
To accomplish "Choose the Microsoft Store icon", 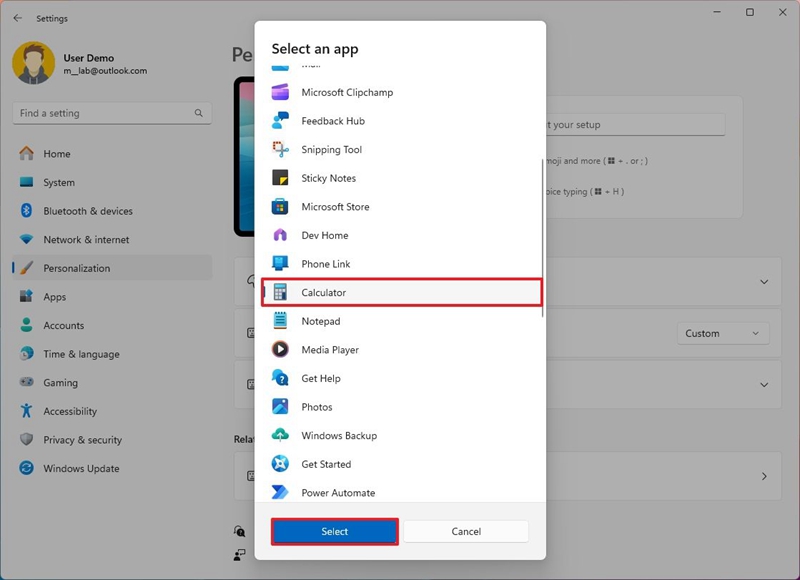I will point(280,207).
